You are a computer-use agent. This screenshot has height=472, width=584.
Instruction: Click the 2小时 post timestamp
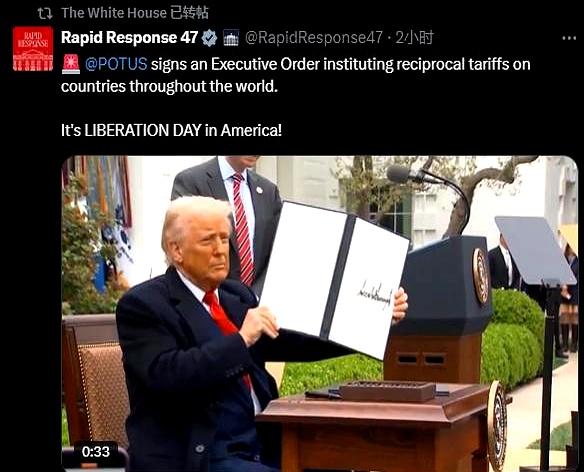414,37
